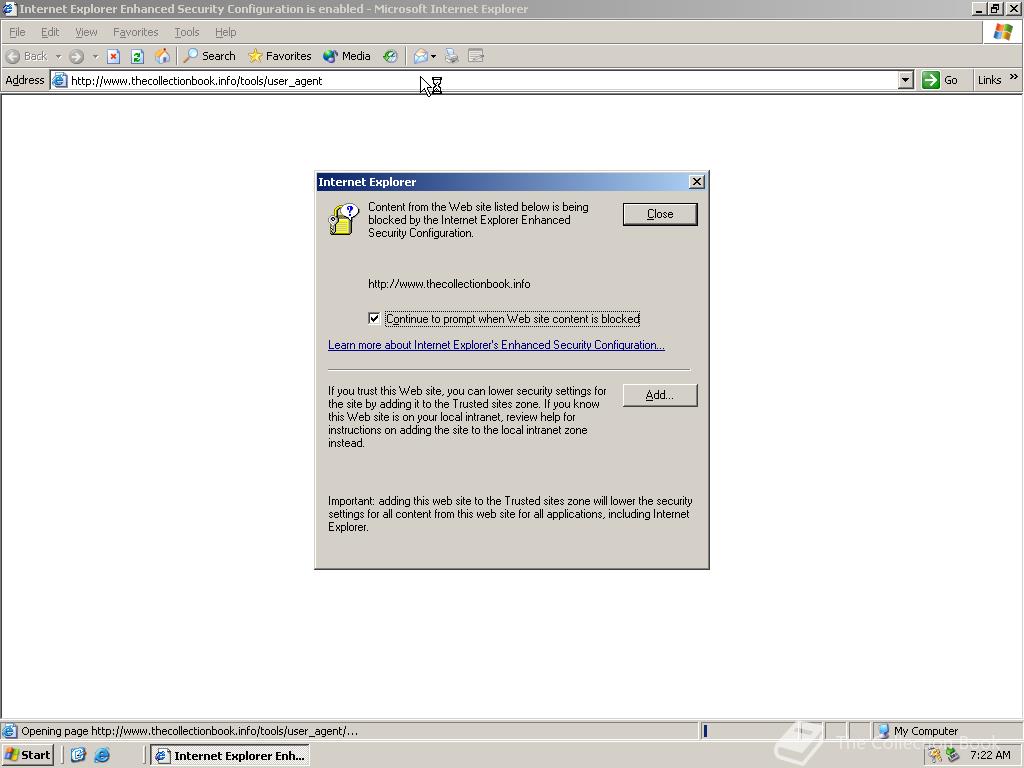Open the Forward history dropdown arrow
This screenshot has width=1024, height=768.
click(95, 57)
